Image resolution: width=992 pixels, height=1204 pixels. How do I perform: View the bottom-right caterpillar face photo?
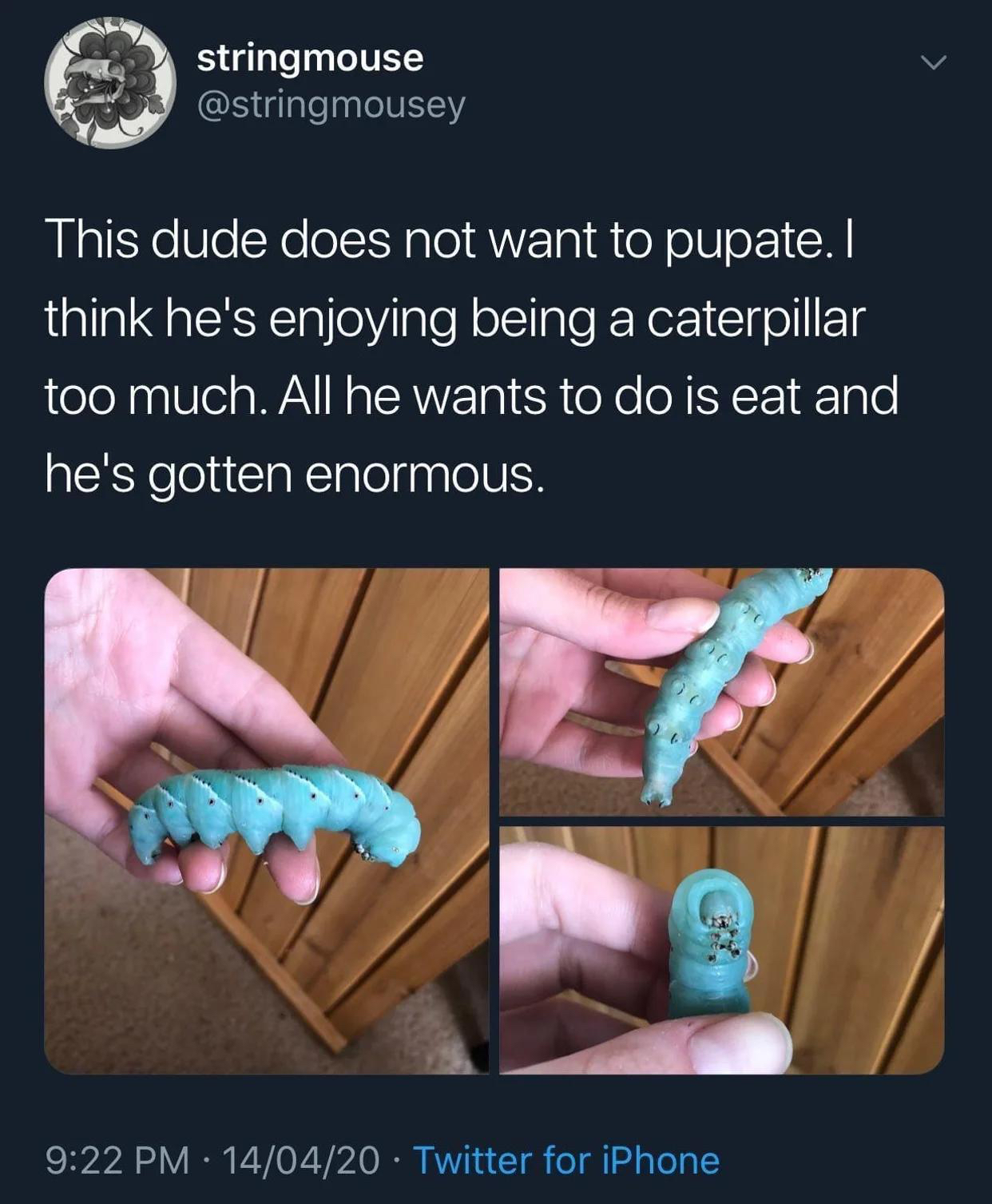tap(721, 950)
